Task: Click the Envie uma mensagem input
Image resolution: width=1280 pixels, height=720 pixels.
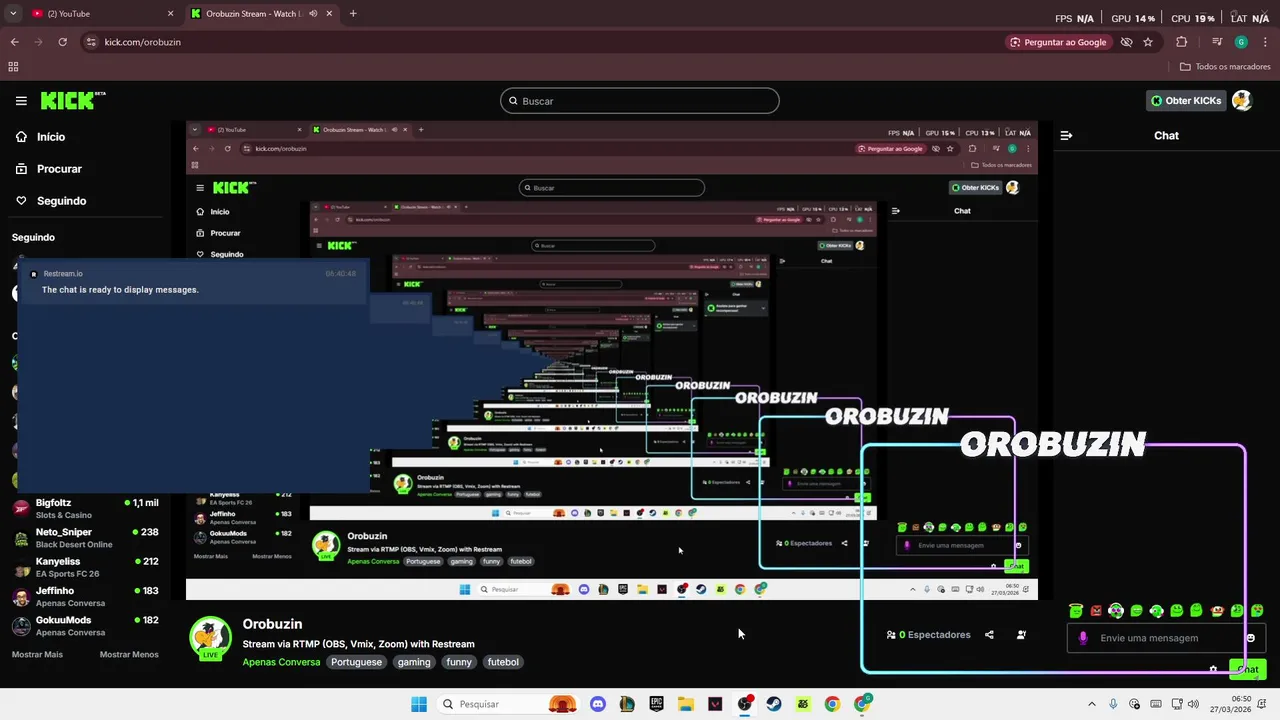Action: click(x=1165, y=638)
